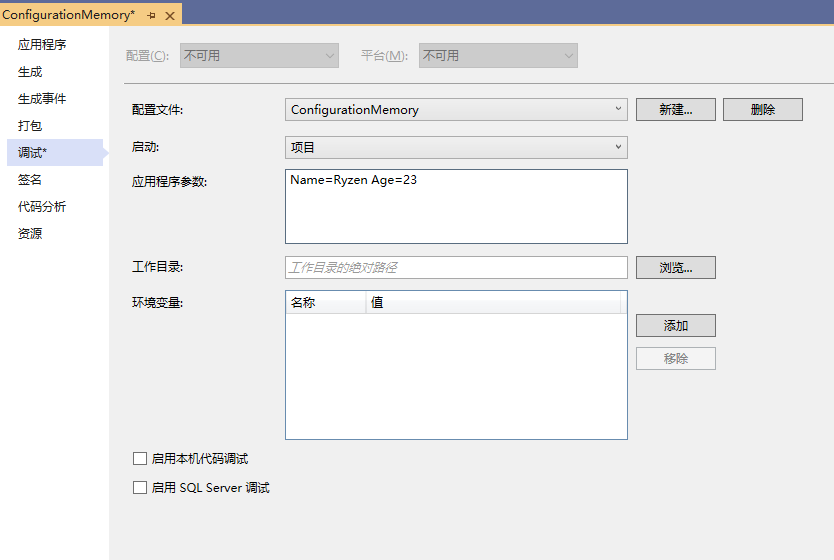Click the 名称 column header
This screenshot has width=834, height=560.
pyautogui.click(x=326, y=303)
